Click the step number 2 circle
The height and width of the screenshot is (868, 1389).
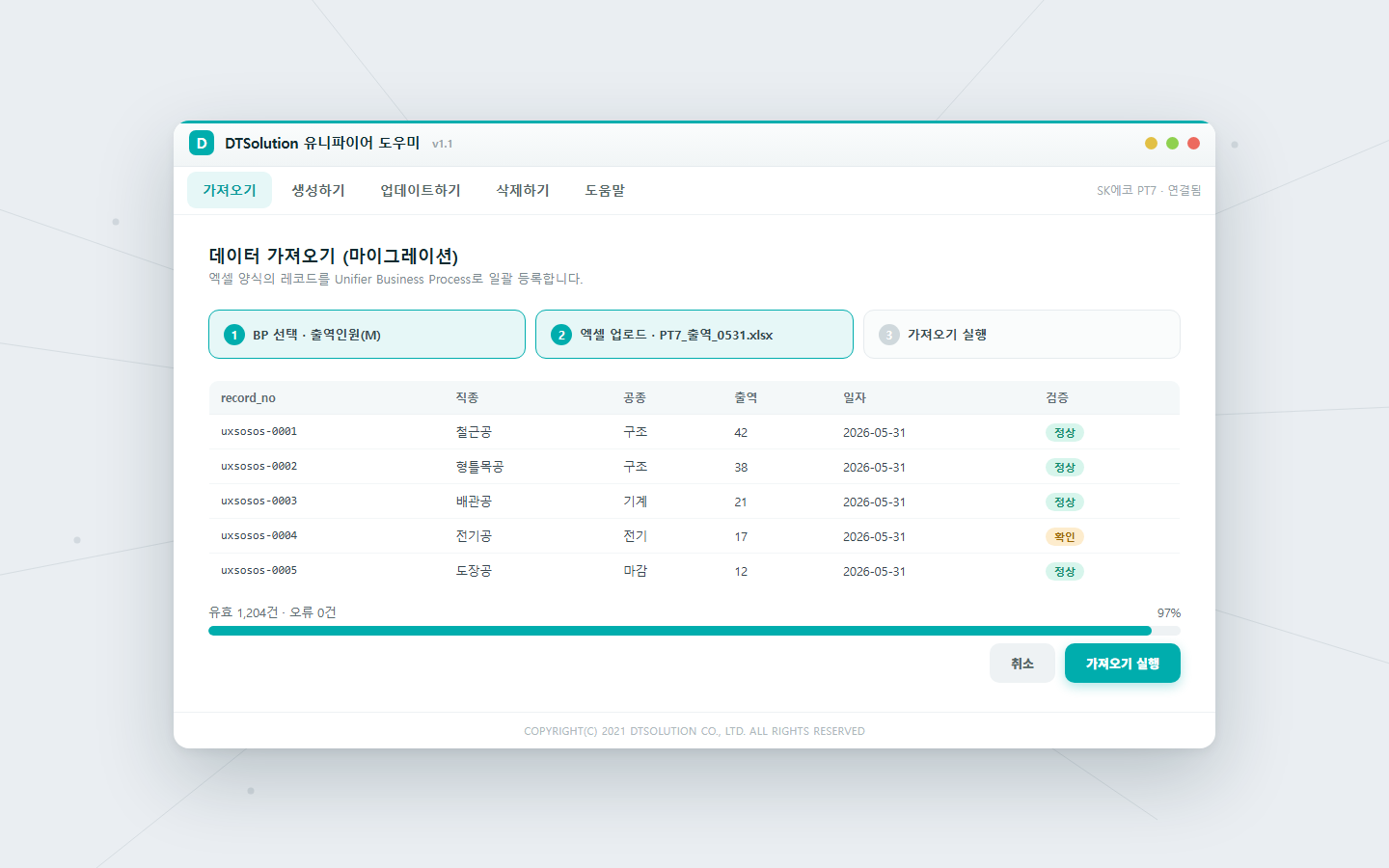561,335
